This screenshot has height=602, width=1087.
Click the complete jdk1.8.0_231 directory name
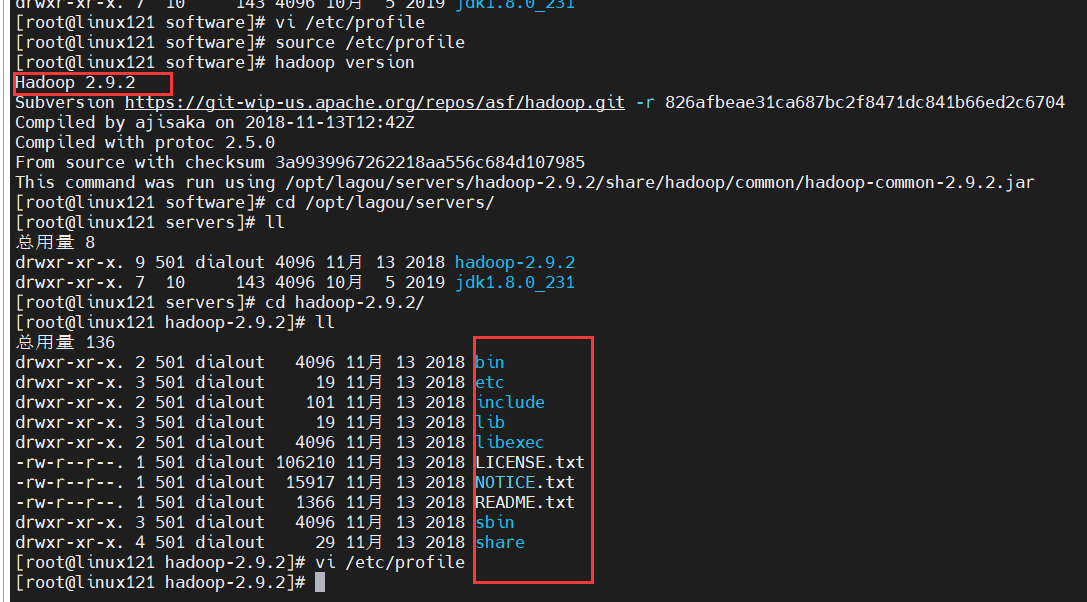(x=515, y=283)
